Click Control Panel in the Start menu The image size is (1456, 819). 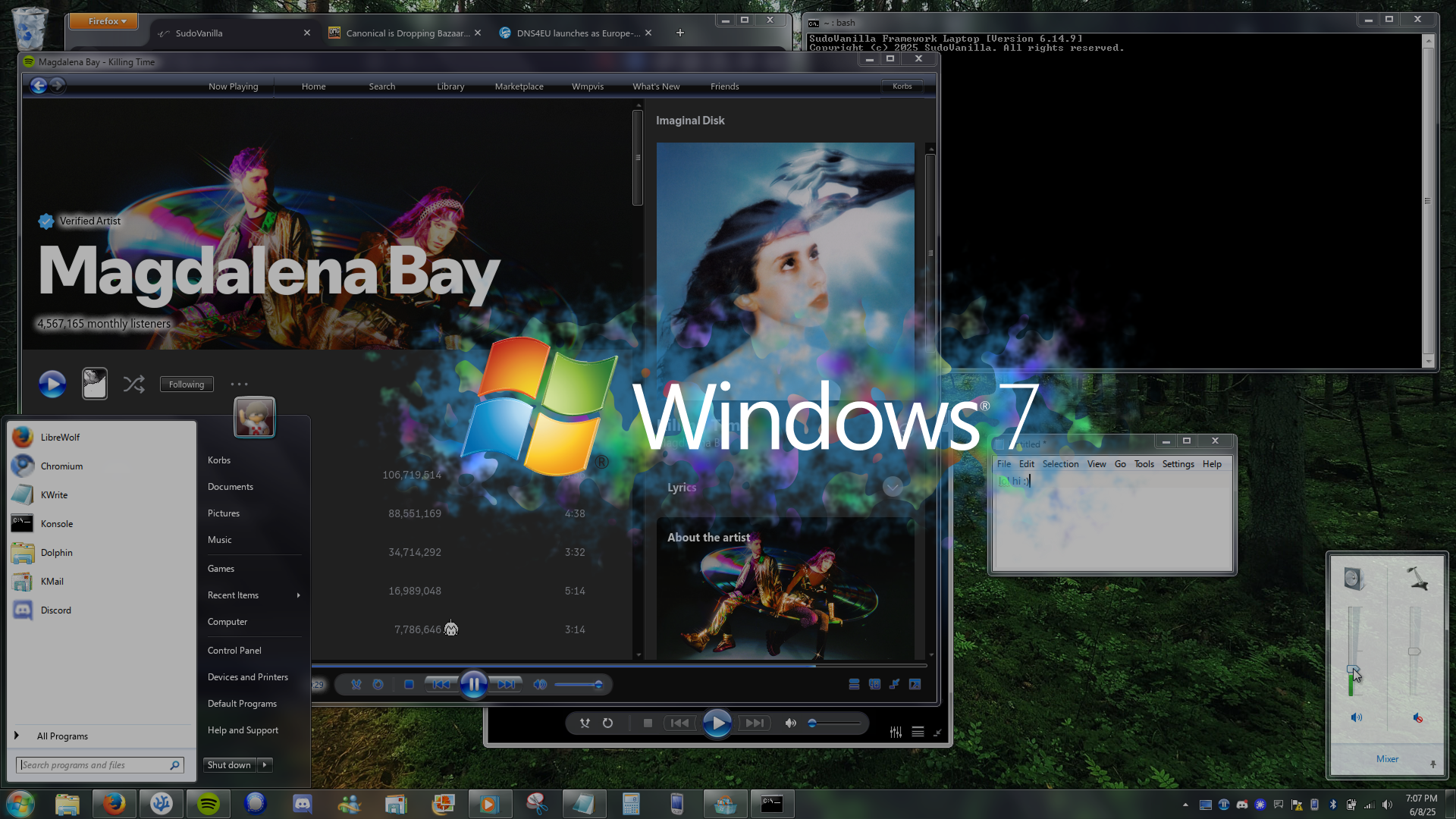pos(234,651)
